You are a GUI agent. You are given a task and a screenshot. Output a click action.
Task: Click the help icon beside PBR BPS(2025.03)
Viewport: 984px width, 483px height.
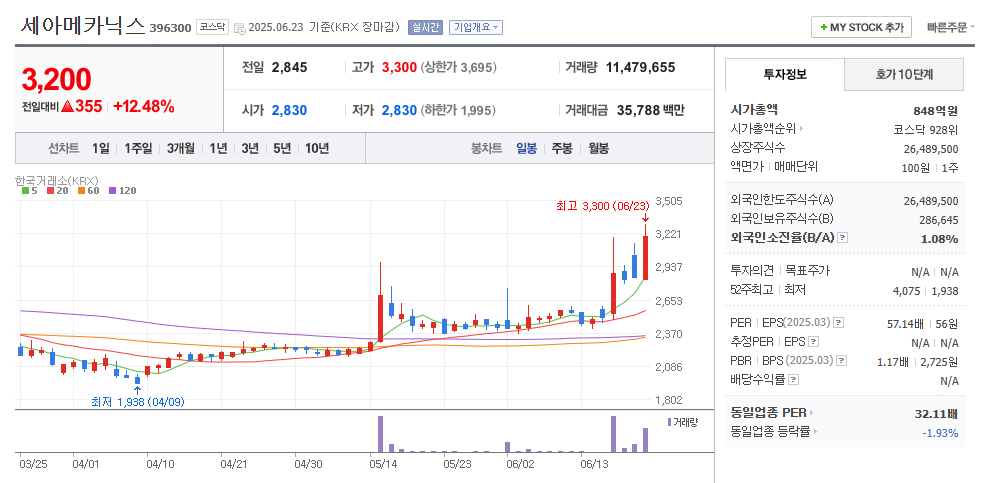[842, 361]
